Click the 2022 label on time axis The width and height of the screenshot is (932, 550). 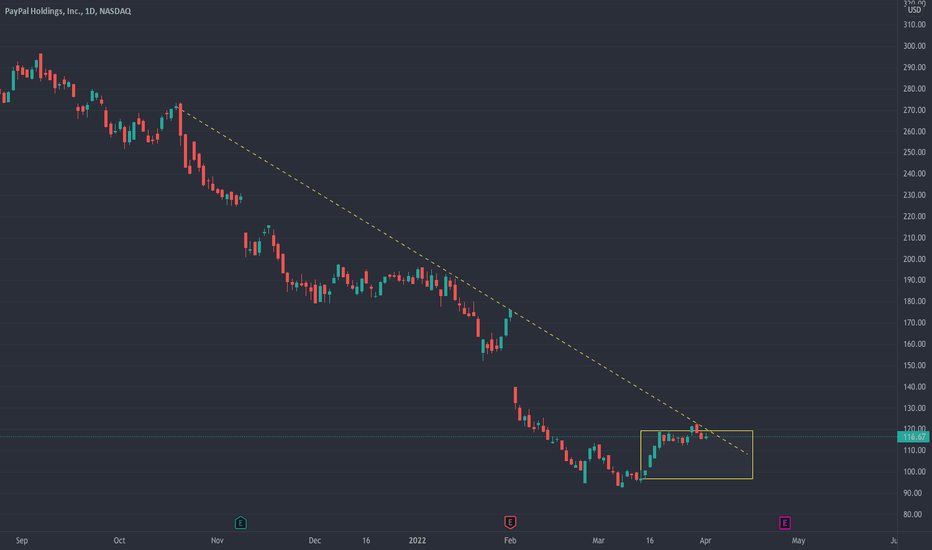pos(417,540)
